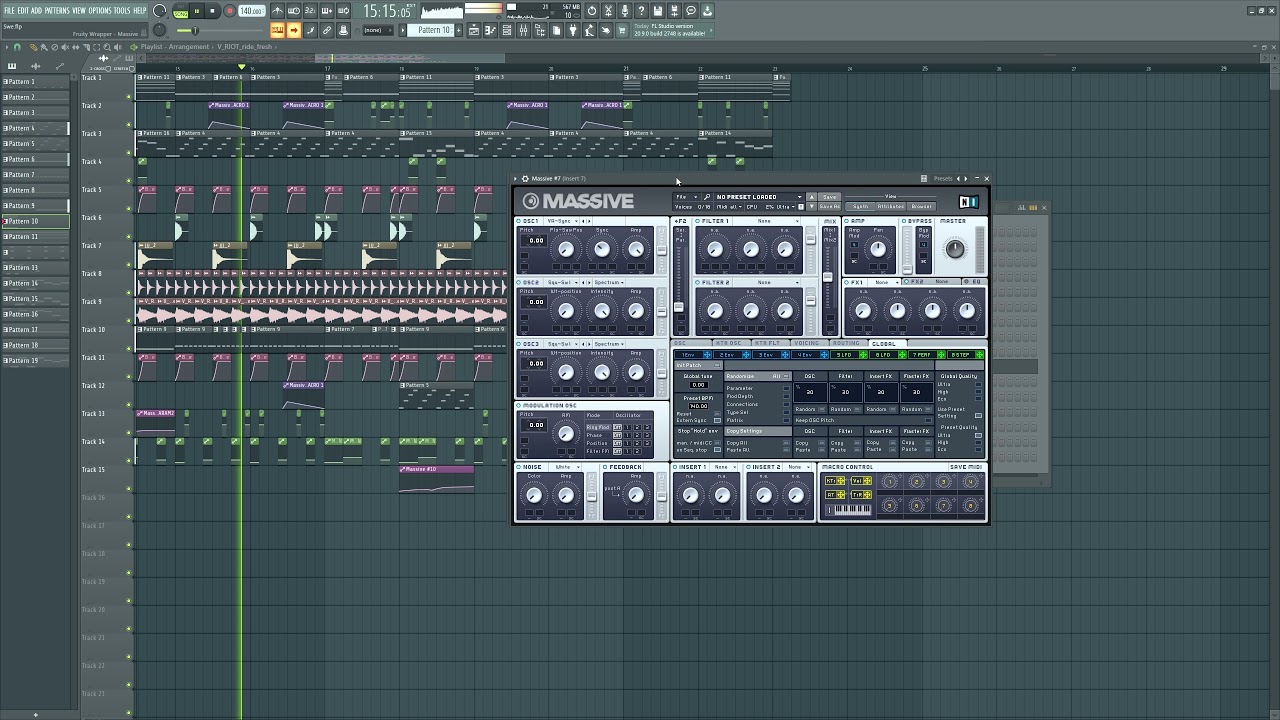The width and height of the screenshot is (1280, 720).
Task: Click the Massive search magnifier icon
Action: point(707,197)
